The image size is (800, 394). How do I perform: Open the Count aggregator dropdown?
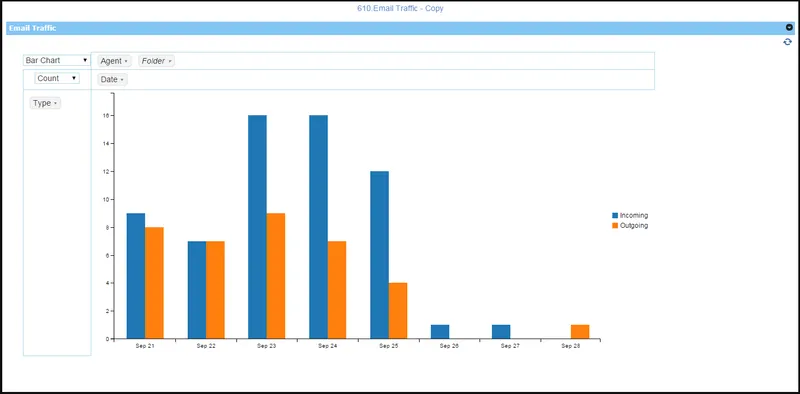pyautogui.click(x=57, y=78)
